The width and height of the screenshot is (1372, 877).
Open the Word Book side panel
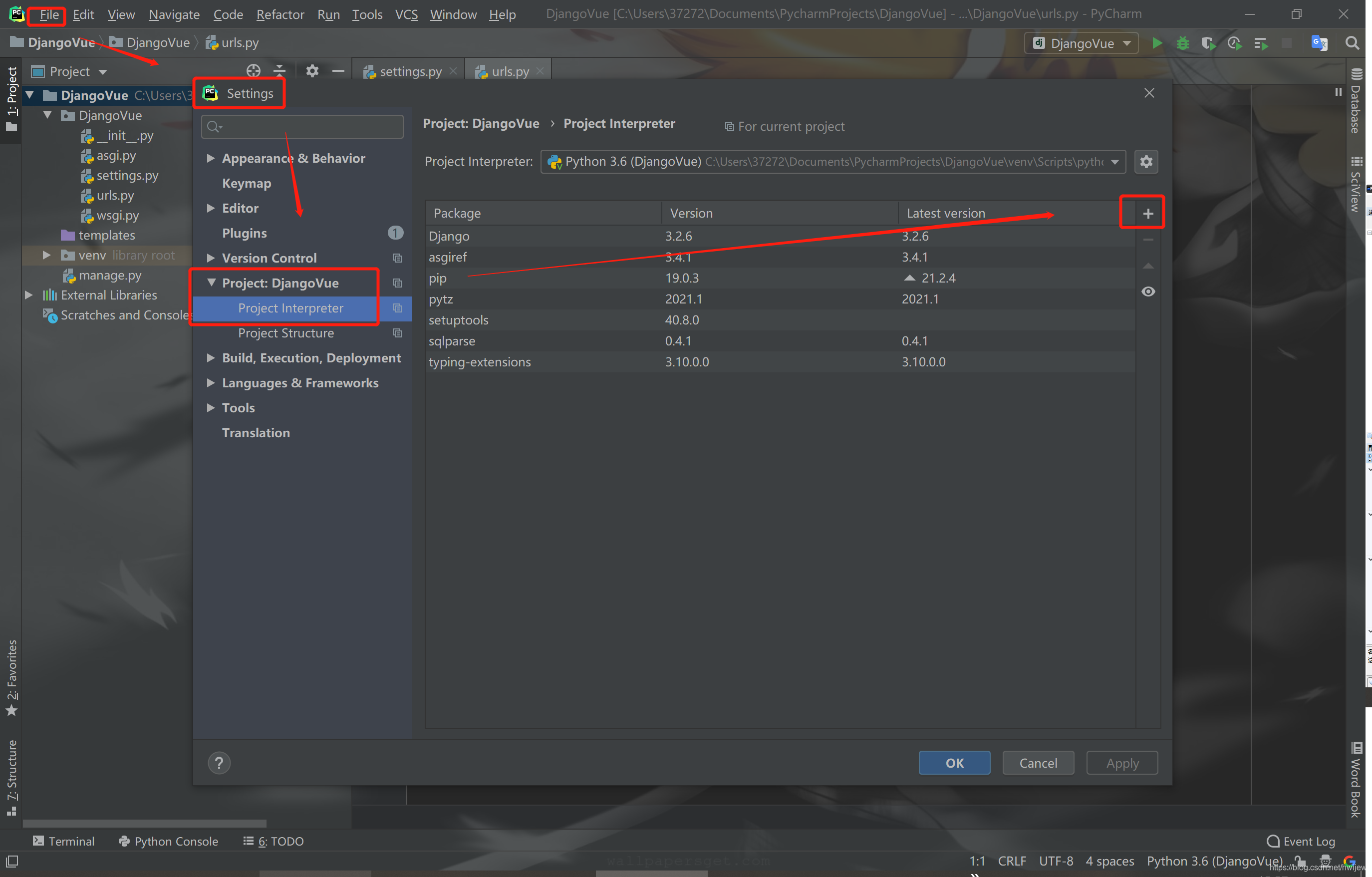pyautogui.click(x=1356, y=780)
